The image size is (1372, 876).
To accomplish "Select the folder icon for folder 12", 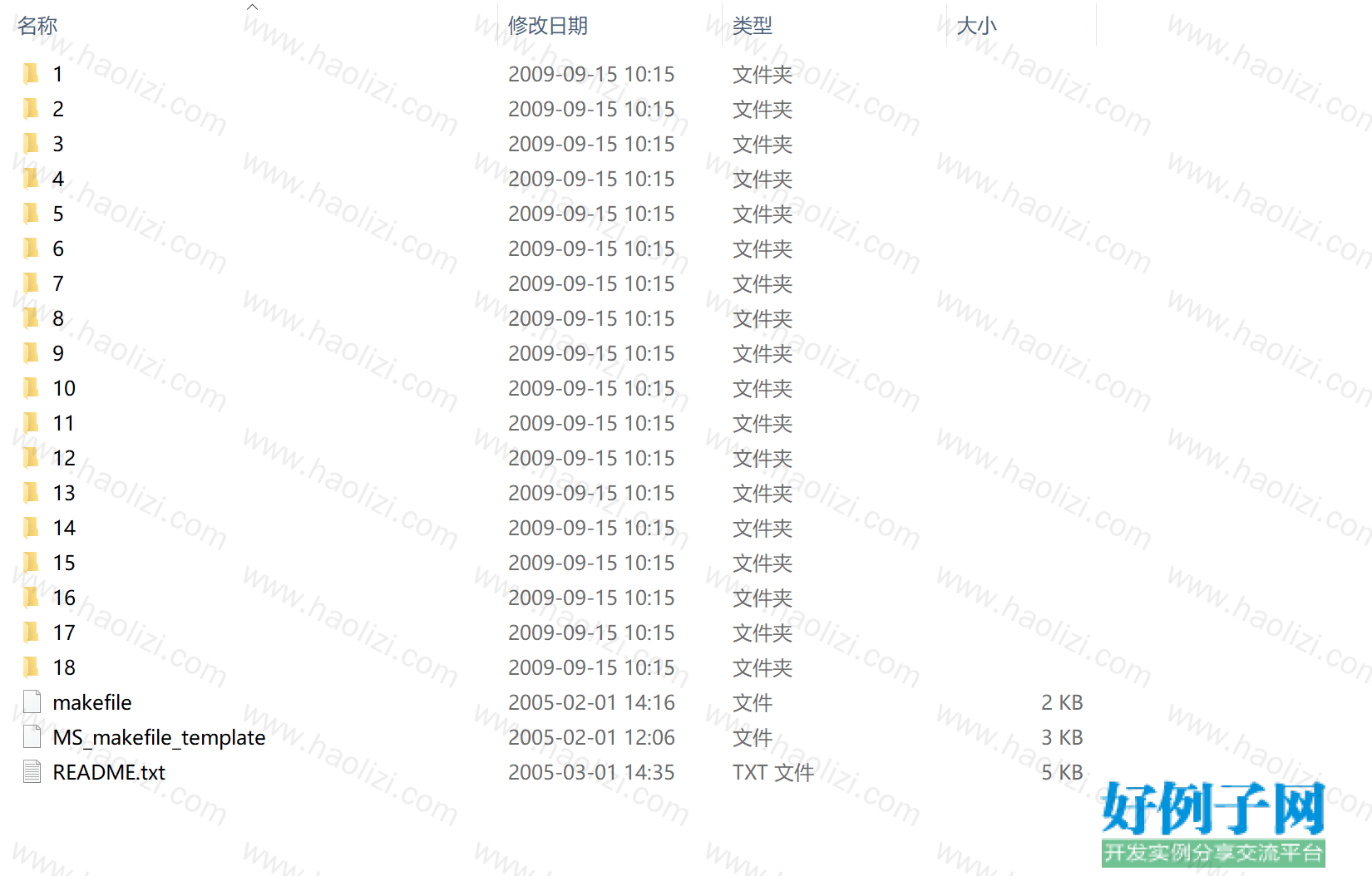I will [31, 458].
